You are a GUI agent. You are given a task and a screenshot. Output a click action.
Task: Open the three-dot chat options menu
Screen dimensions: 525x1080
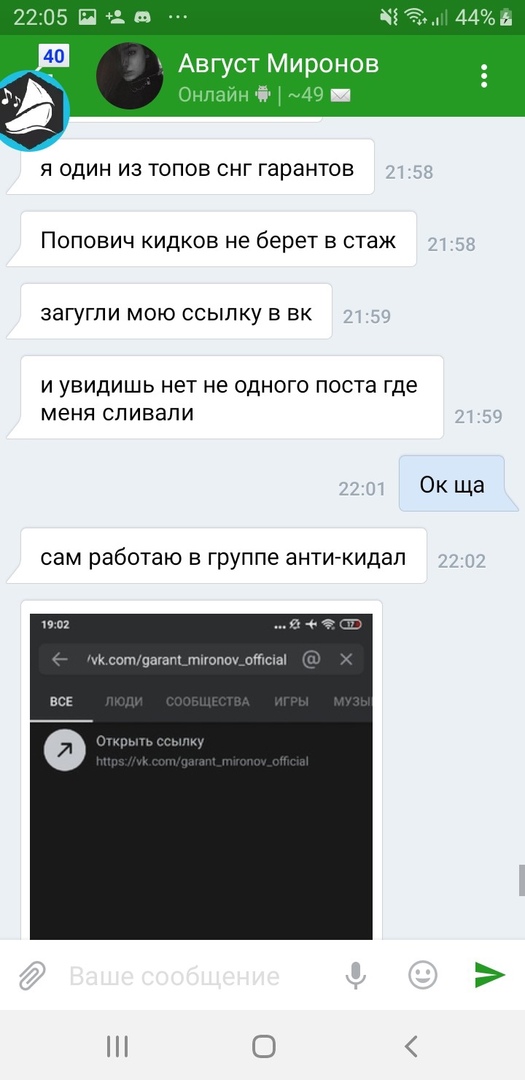click(484, 76)
